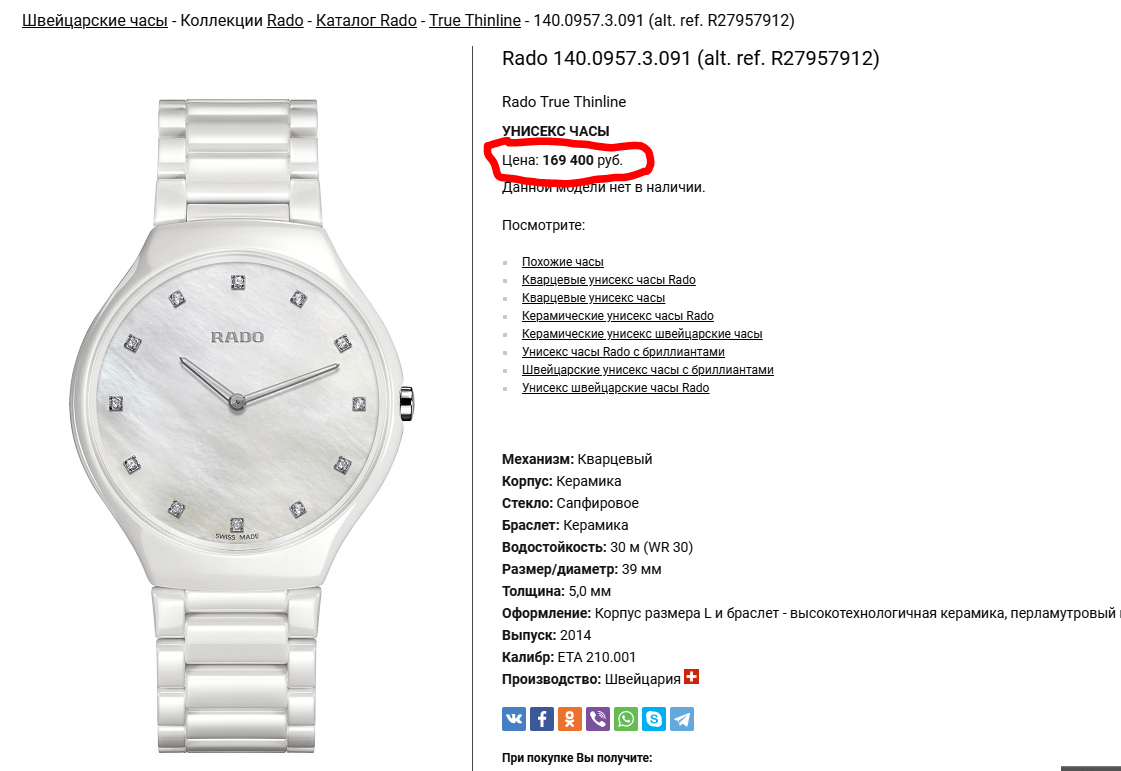Image resolution: width=1121 pixels, height=771 pixels.
Task: Go to the Каталог Rado breadcrumb
Action: coord(366,21)
